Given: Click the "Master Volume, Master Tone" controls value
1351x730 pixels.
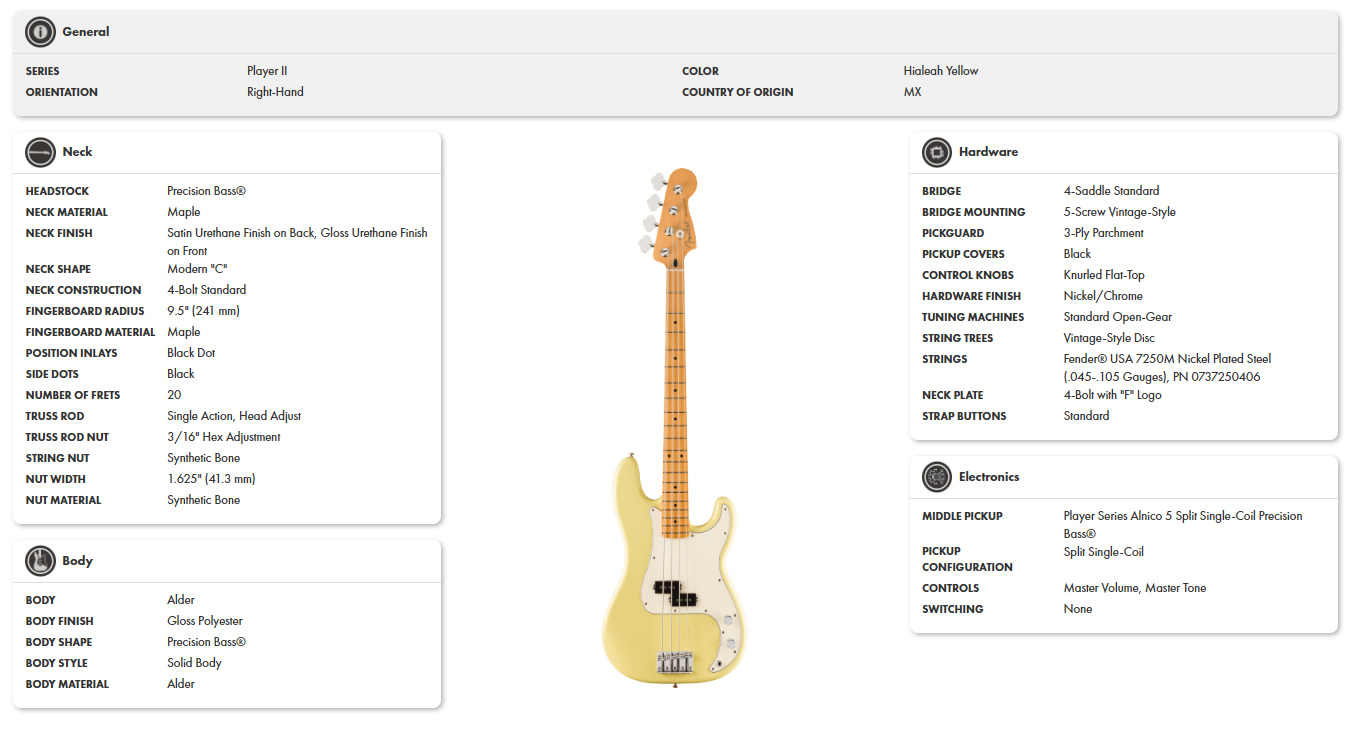Looking at the screenshot, I should coord(1135,588).
